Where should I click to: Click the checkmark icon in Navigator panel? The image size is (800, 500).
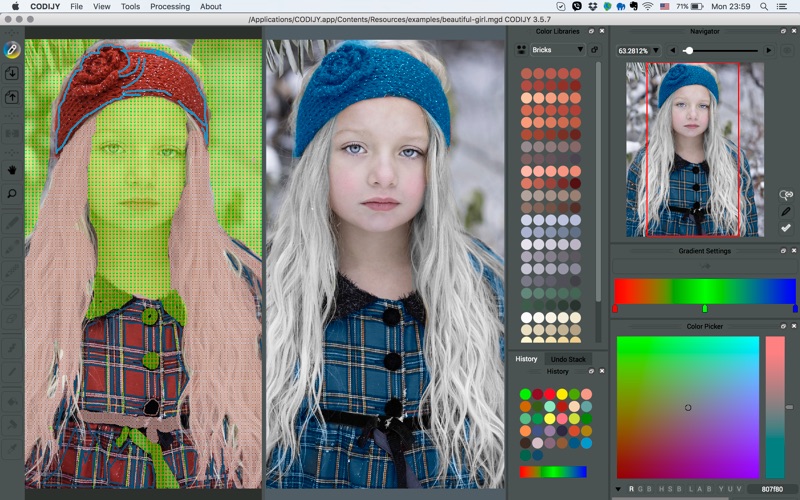[x=786, y=228]
